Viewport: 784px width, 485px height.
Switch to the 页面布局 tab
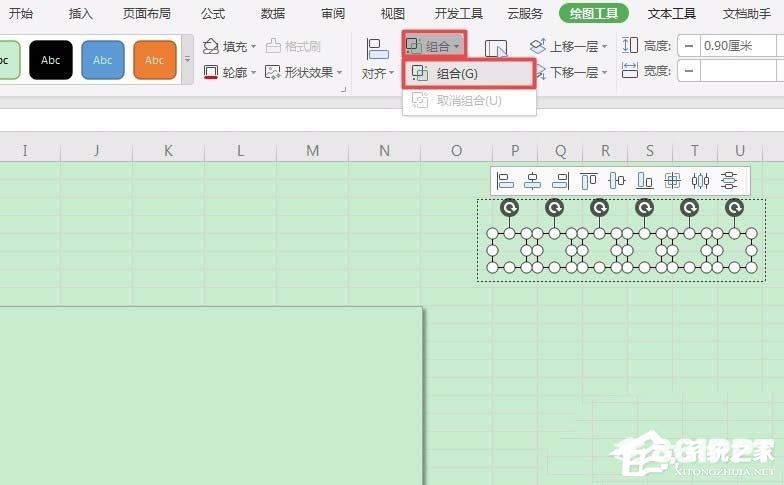click(x=147, y=13)
